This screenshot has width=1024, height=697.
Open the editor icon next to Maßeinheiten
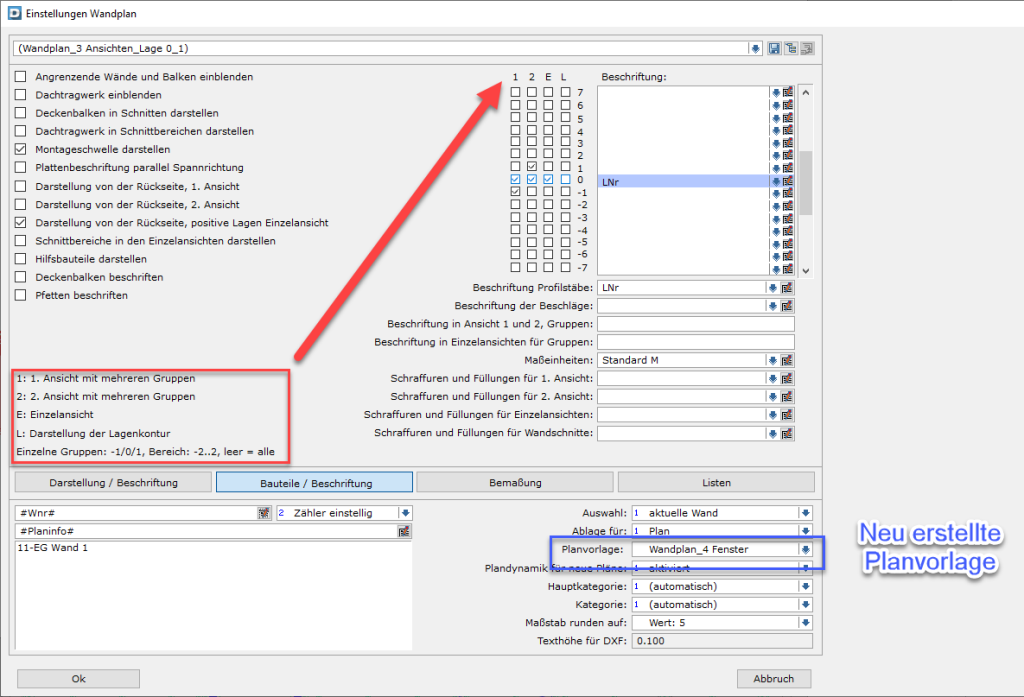coord(787,360)
